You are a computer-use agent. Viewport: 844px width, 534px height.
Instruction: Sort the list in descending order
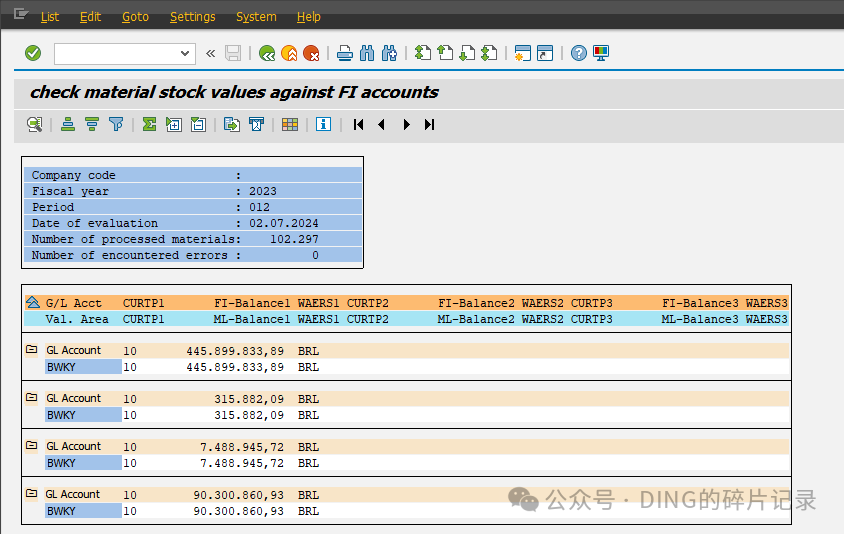tap(92, 125)
